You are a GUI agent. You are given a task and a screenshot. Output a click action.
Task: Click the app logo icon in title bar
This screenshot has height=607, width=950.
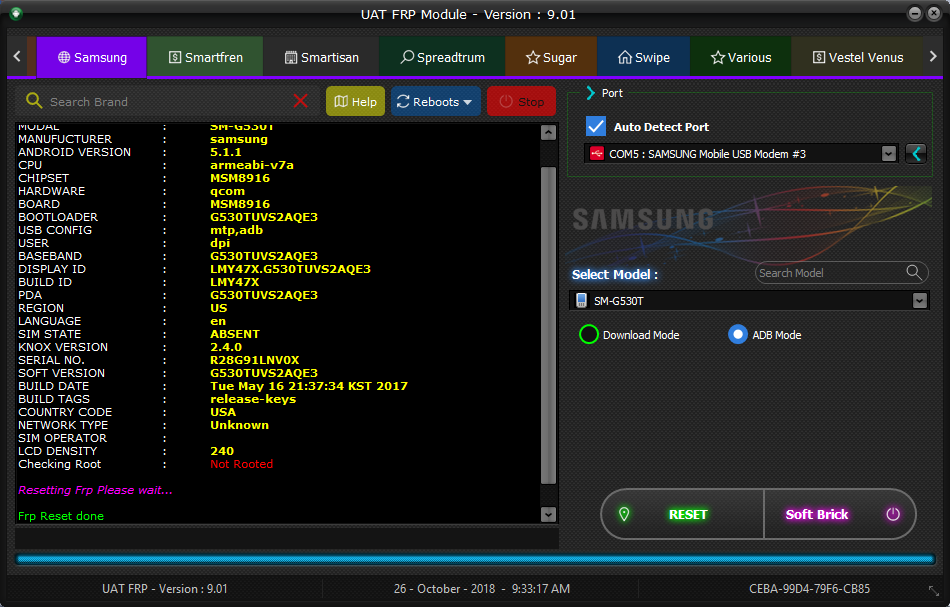coord(16,13)
